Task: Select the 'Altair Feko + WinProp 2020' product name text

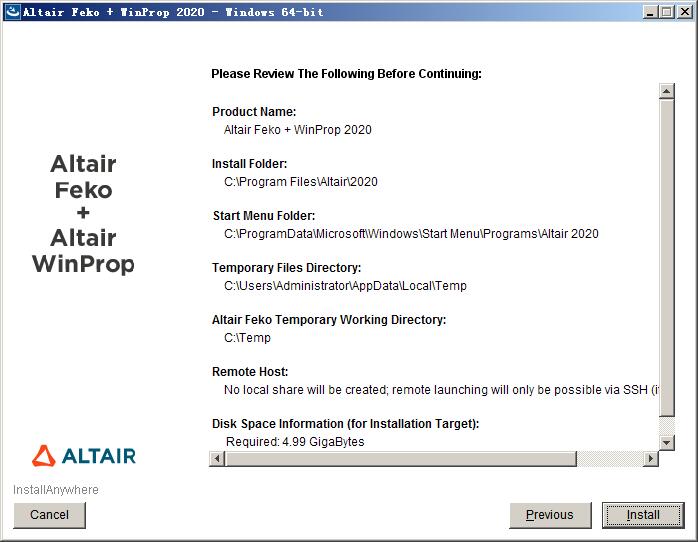Action: [297, 130]
